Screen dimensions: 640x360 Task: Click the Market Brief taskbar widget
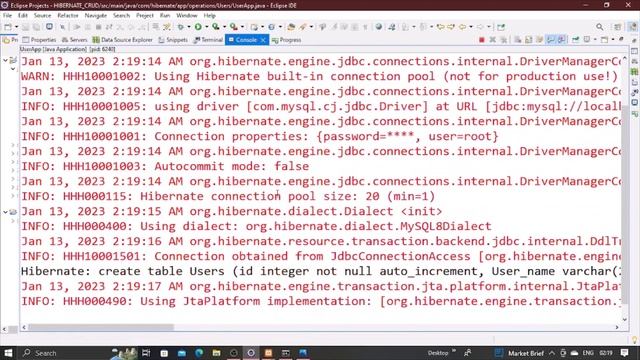[520, 353]
